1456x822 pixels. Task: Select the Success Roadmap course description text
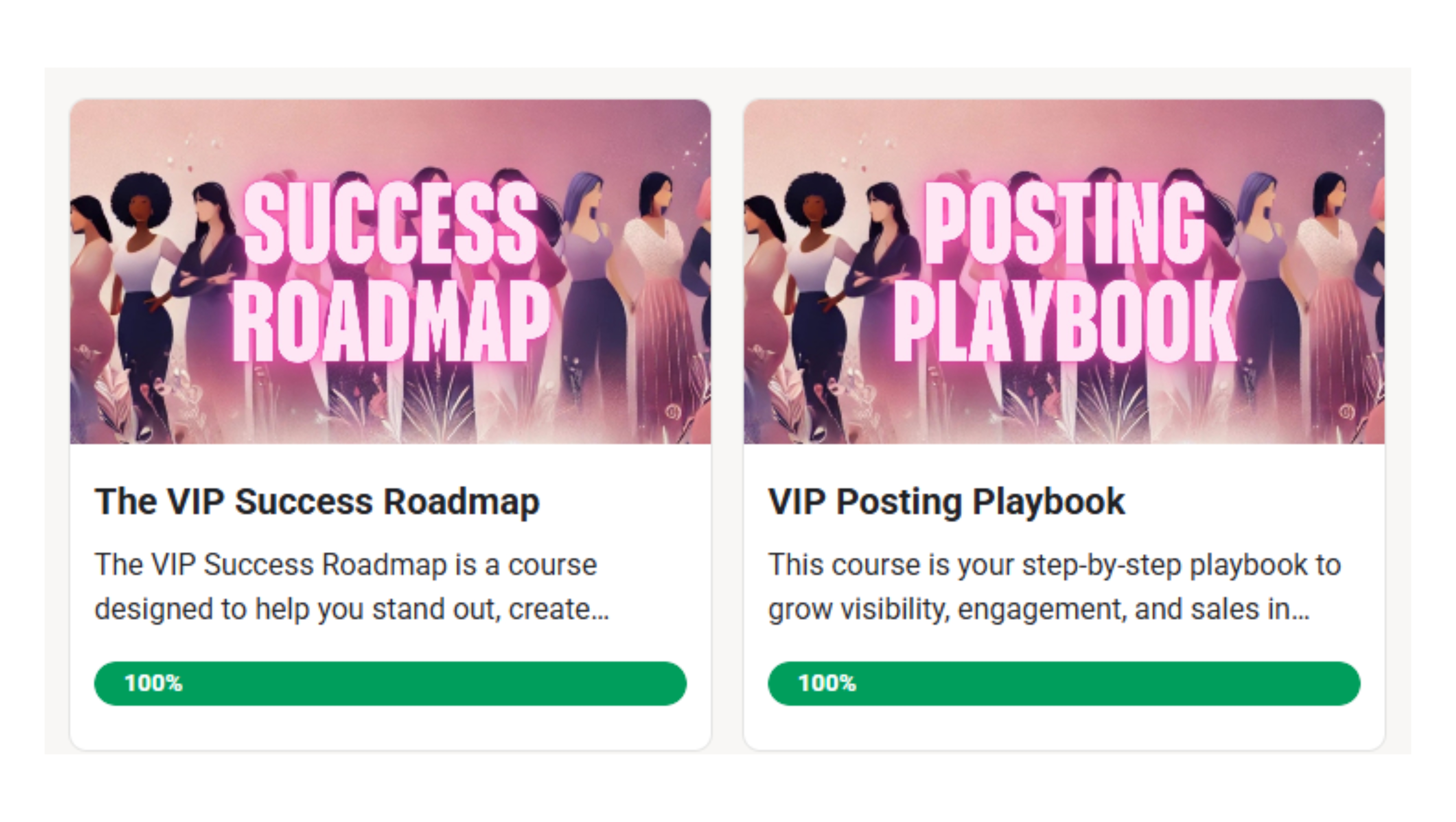(x=350, y=587)
